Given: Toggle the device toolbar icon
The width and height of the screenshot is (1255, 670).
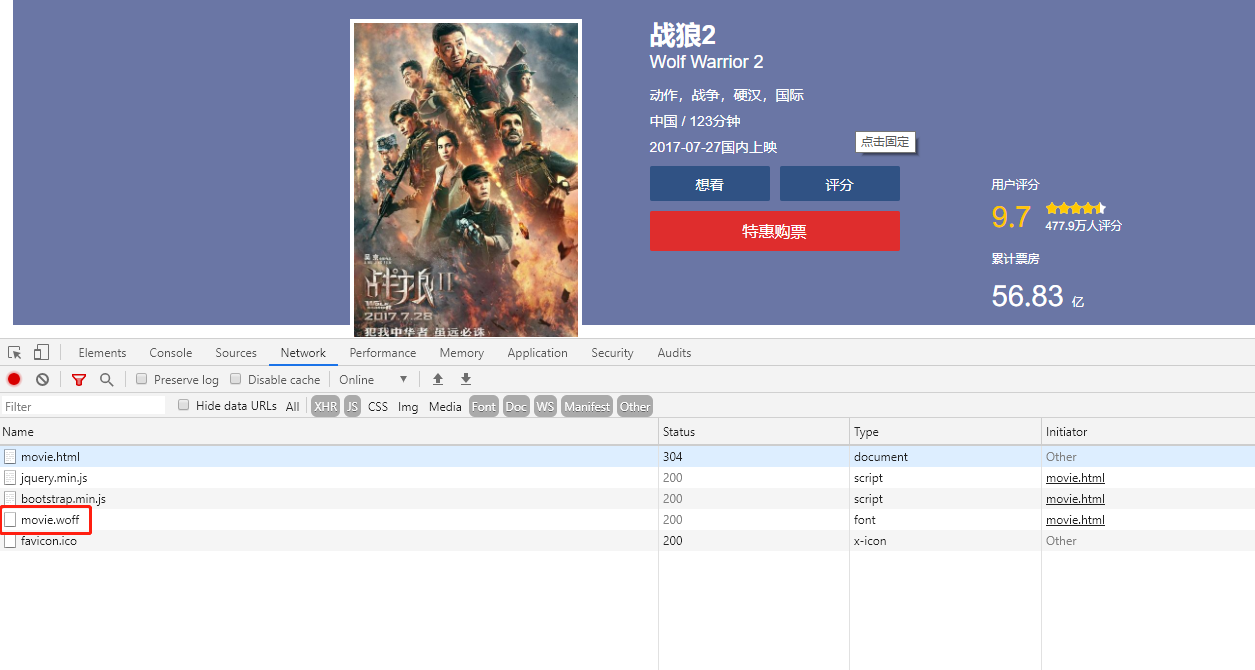Looking at the screenshot, I should [x=41, y=352].
